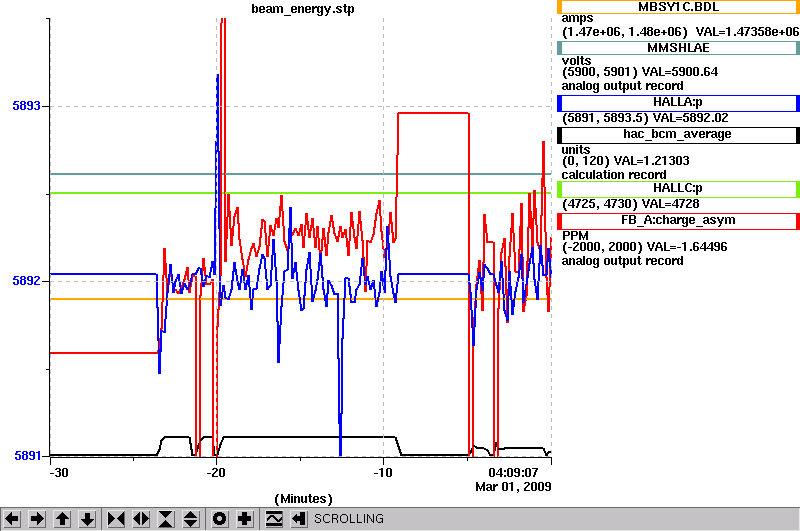Click the VAL=1.47358e+06 range line
This screenshot has height=531, width=800.
(x=681, y=32)
